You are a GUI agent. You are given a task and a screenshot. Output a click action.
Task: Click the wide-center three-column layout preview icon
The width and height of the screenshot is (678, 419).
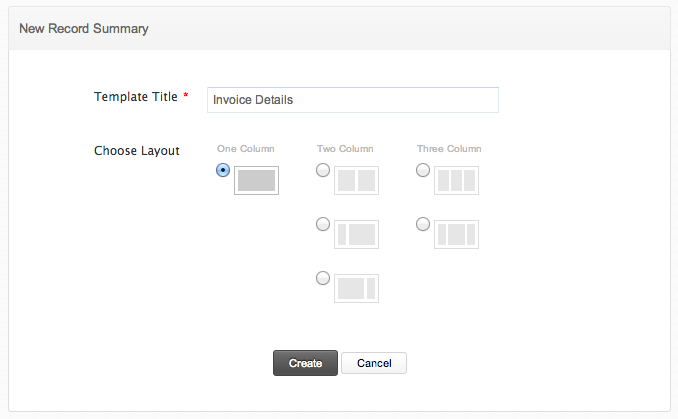456,235
